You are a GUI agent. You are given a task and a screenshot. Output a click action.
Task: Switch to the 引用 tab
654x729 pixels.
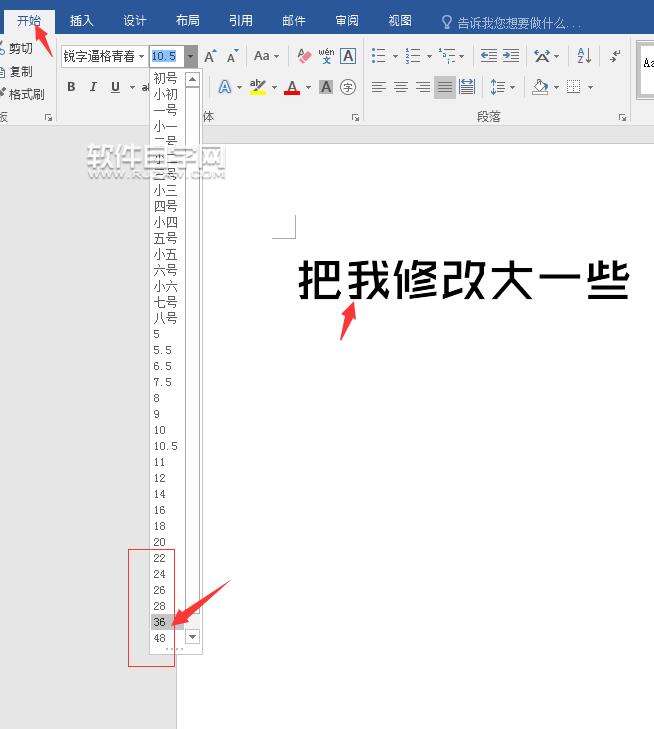coord(241,21)
